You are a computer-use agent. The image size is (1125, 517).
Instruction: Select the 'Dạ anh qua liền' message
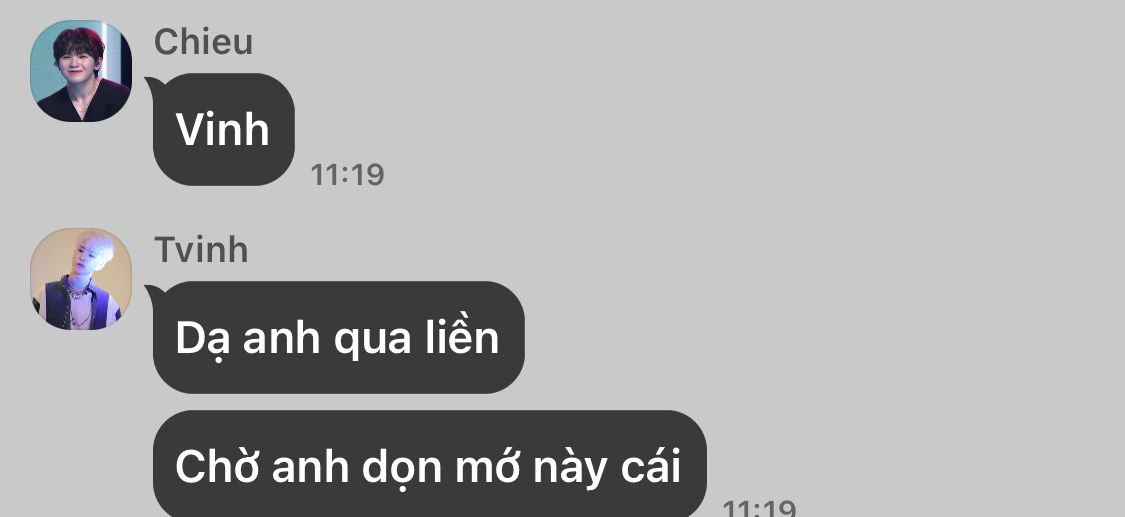(339, 338)
